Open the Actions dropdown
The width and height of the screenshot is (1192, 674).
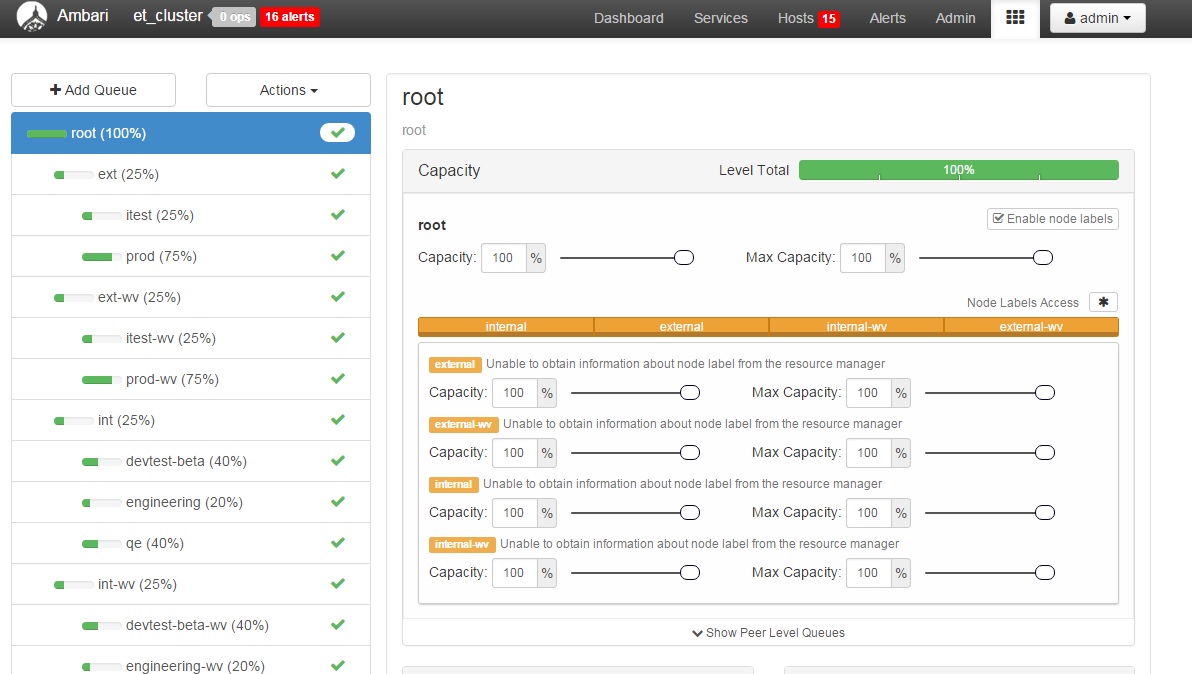(288, 90)
